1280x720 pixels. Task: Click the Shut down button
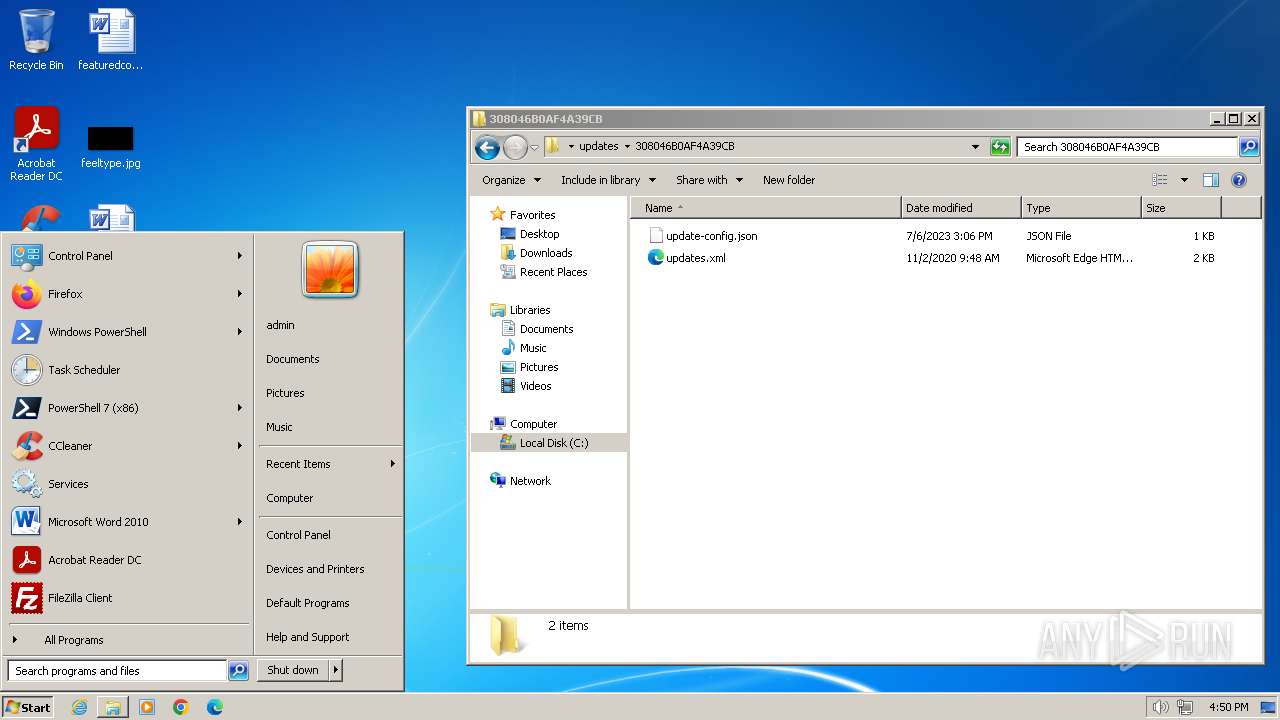(293, 671)
